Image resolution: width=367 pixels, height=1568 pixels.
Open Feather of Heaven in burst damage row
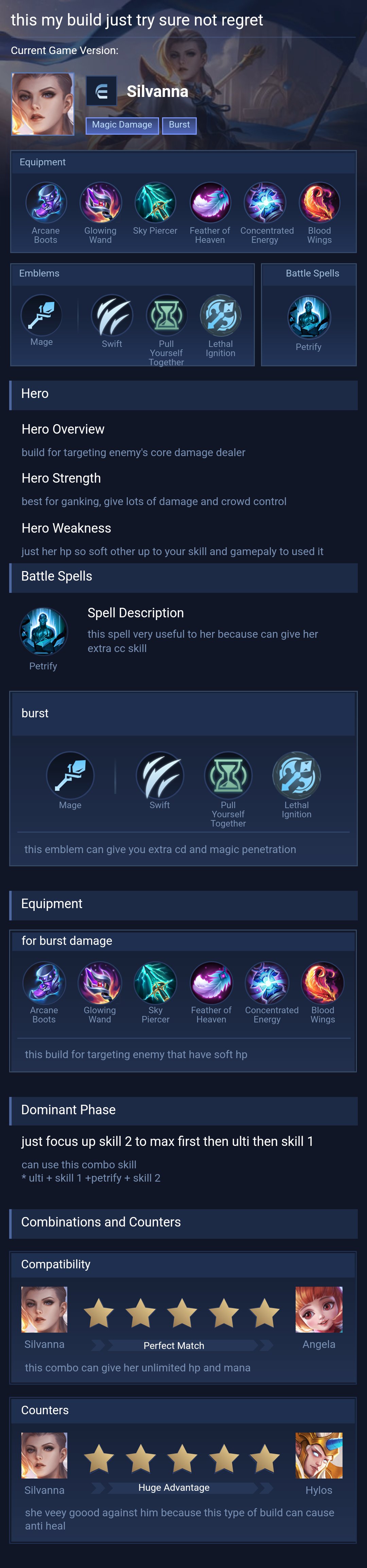pyautogui.click(x=211, y=982)
